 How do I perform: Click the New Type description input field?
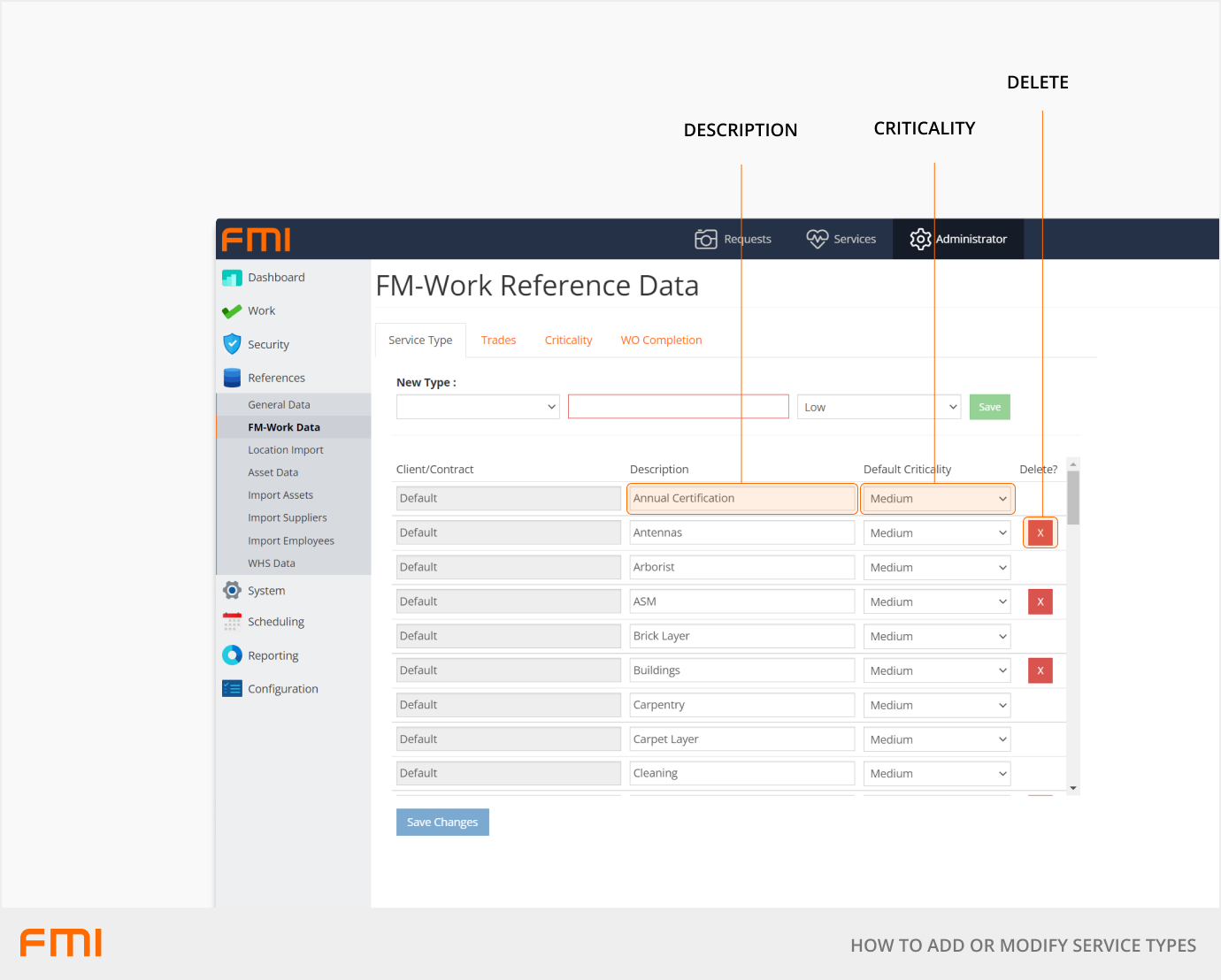tap(678, 407)
